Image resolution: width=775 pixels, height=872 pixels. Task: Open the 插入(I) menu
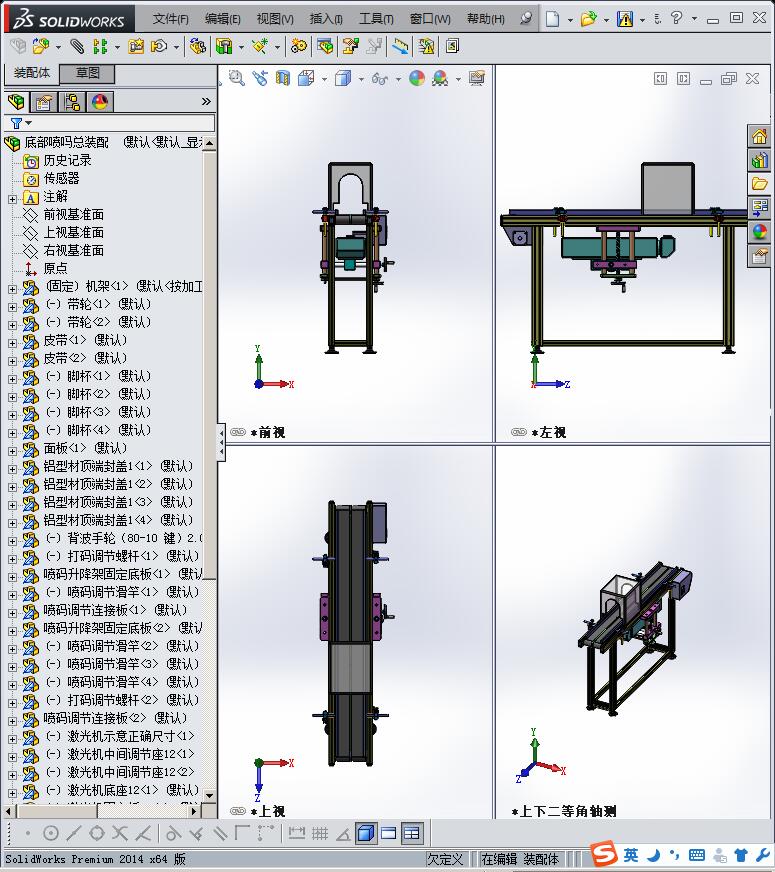(326, 19)
